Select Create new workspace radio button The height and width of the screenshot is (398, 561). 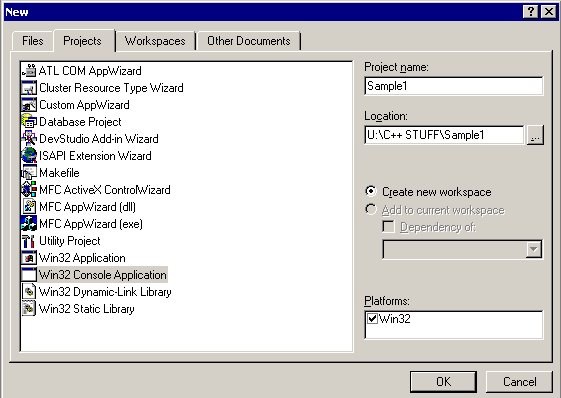click(371, 191)
